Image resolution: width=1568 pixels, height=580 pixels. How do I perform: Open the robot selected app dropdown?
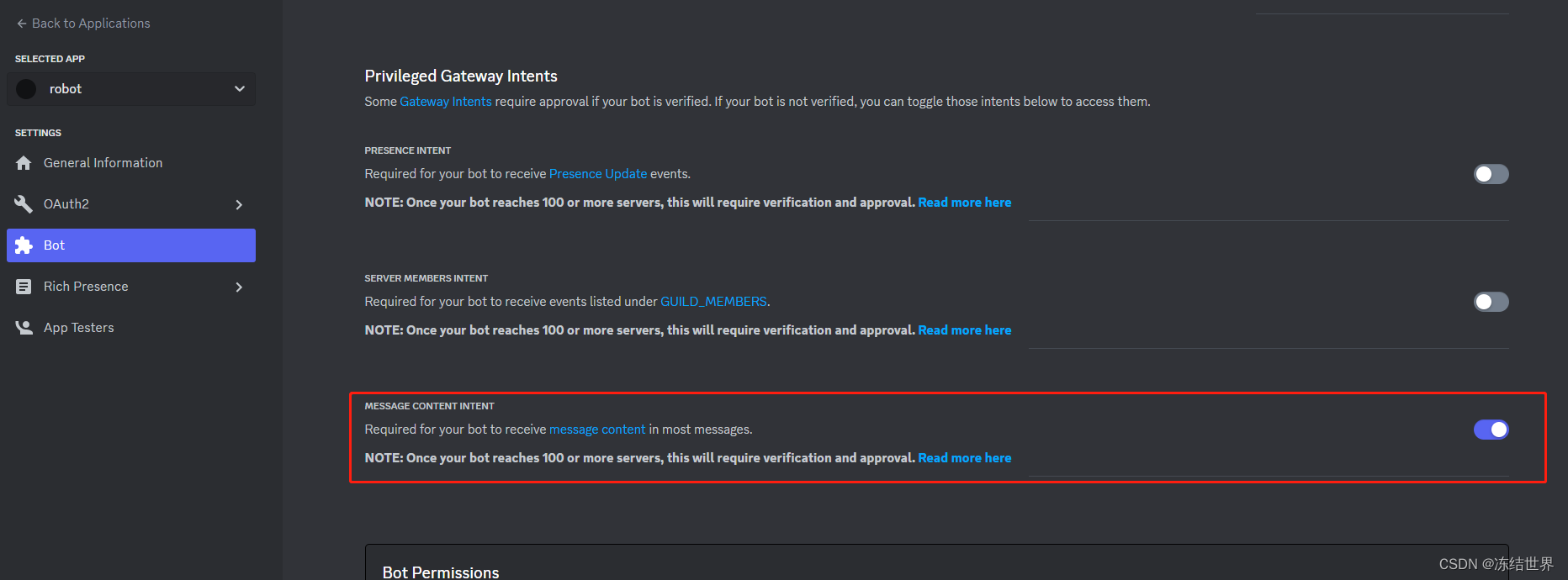pos(131,89)
